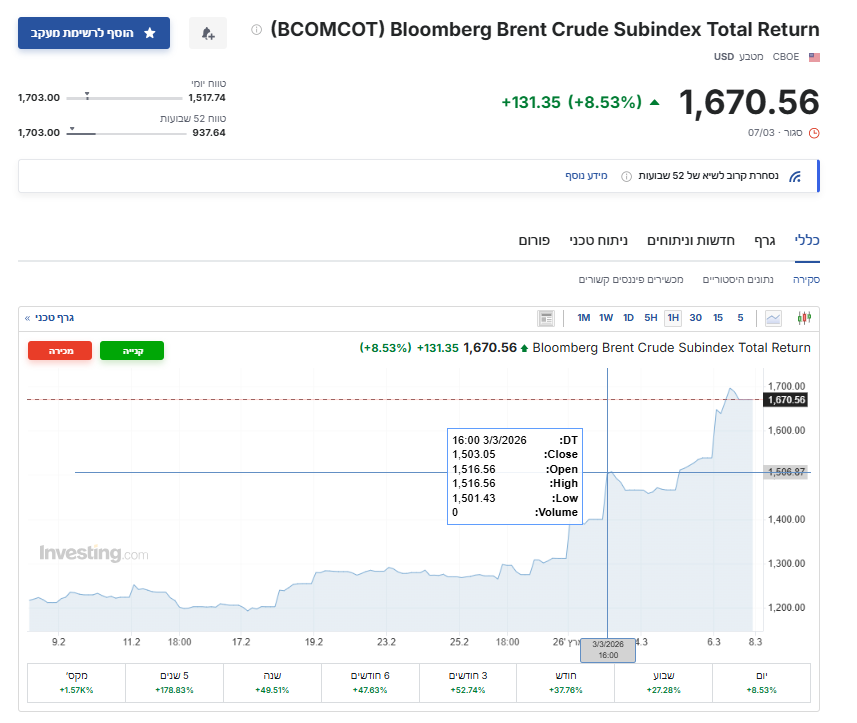857x723 pixels.
Task: Click the clock icon beside closed status
Action: coord(814,133)
